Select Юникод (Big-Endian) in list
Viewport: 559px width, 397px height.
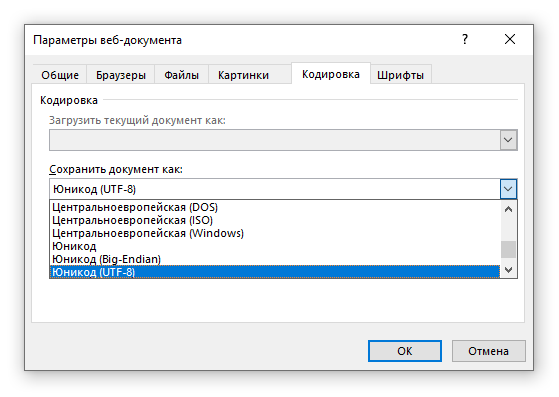(x=275, y=259)
